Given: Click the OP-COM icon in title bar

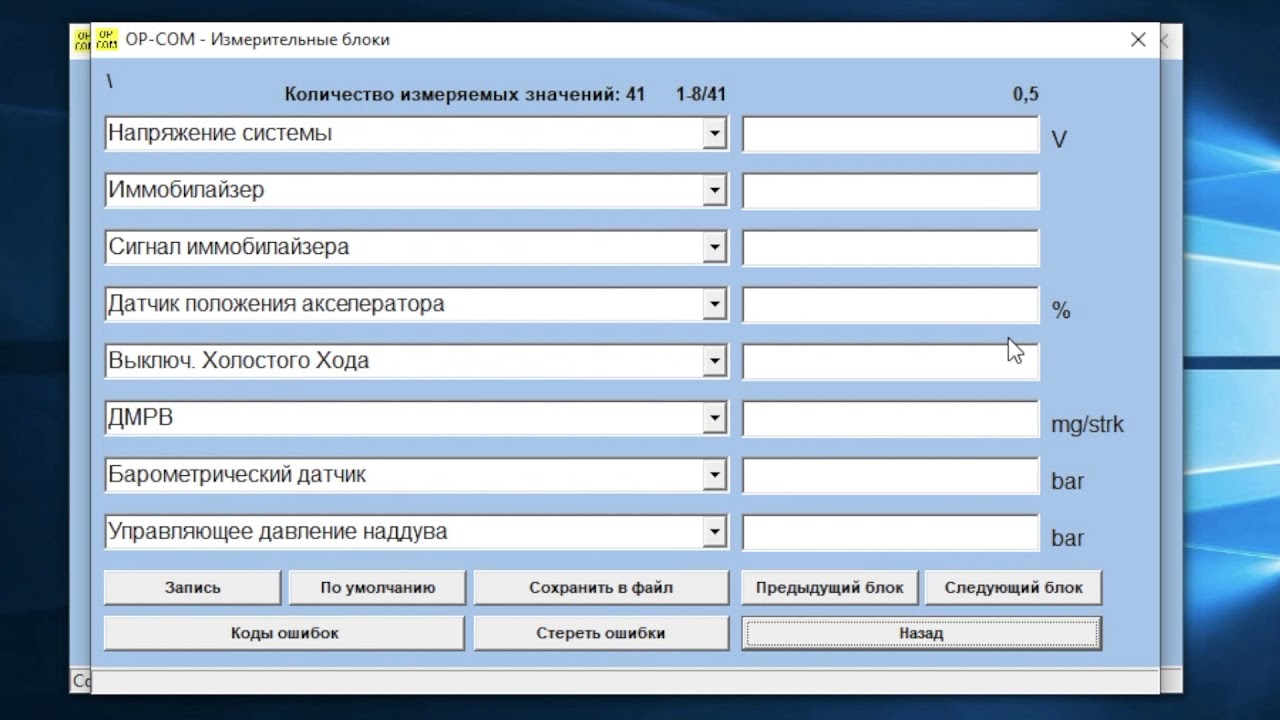Looking at the screenshot, I should (x=107, y=40).
